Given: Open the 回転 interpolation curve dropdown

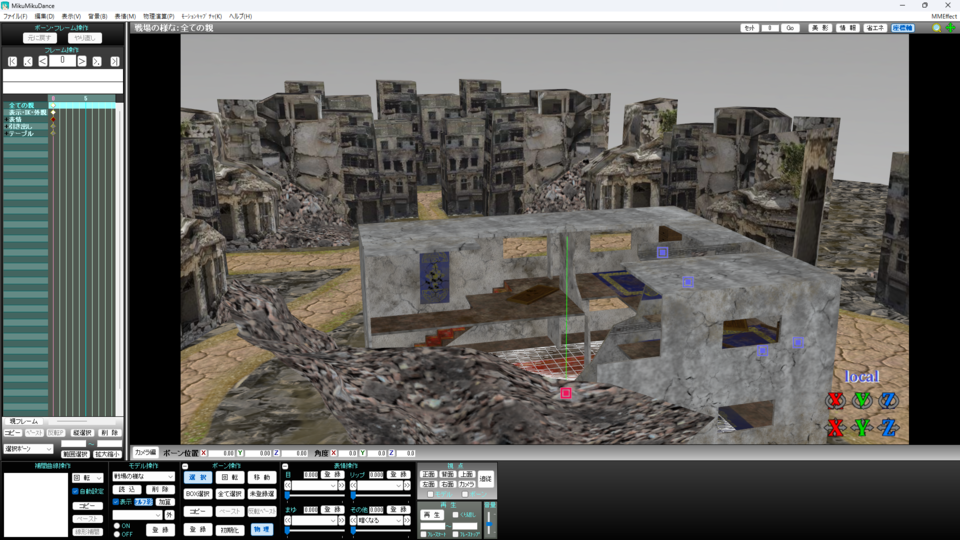Looking at the screenshot, I should tap(88, 478).
